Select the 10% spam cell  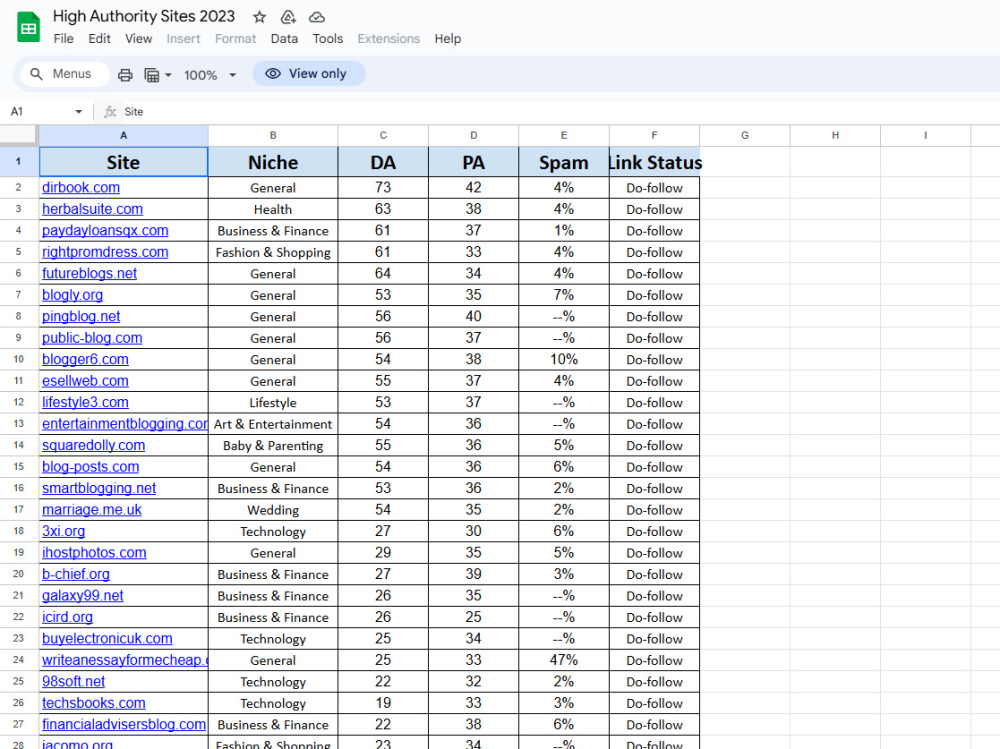pyautogui.click(x=564, y=359)
